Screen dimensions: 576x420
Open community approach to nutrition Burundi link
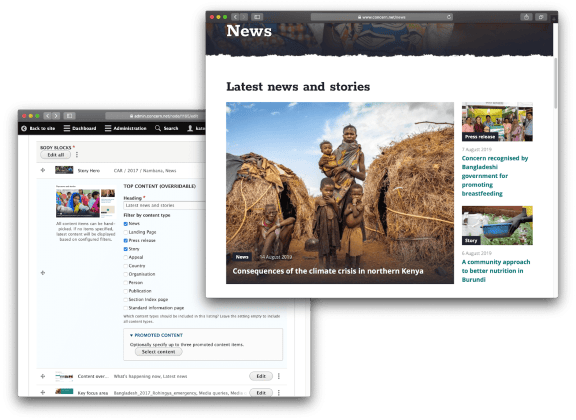click(x=496, y=271)
